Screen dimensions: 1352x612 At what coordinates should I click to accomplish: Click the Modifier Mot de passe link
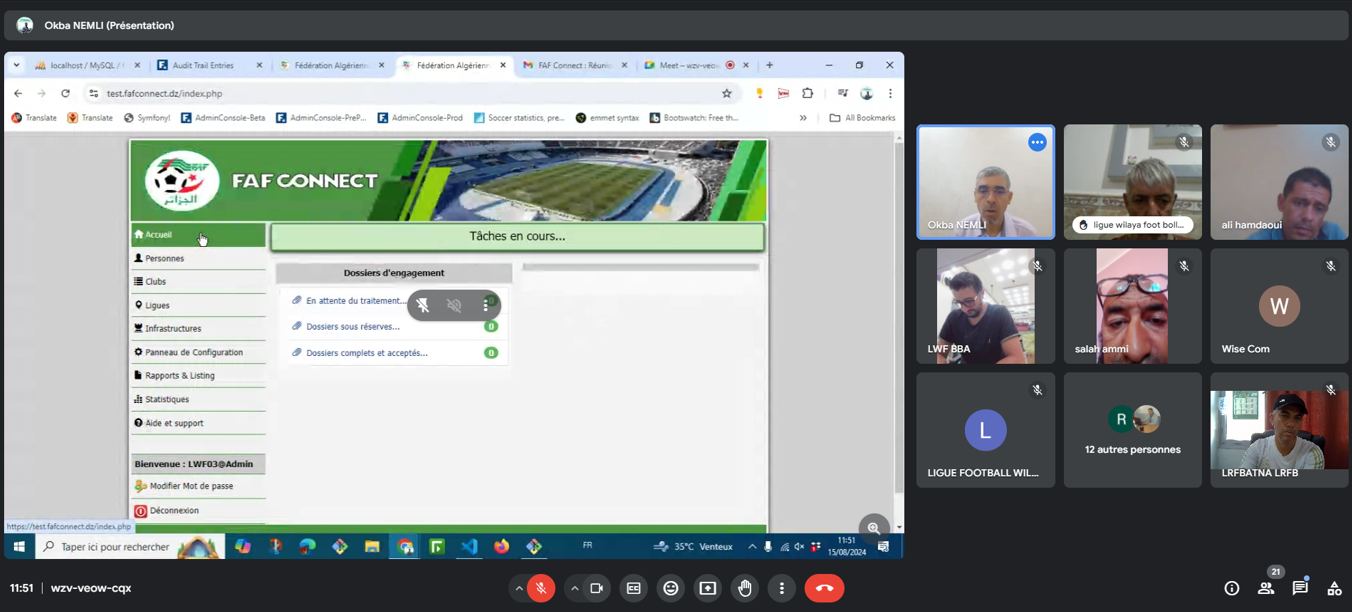(x=191, y=486)
